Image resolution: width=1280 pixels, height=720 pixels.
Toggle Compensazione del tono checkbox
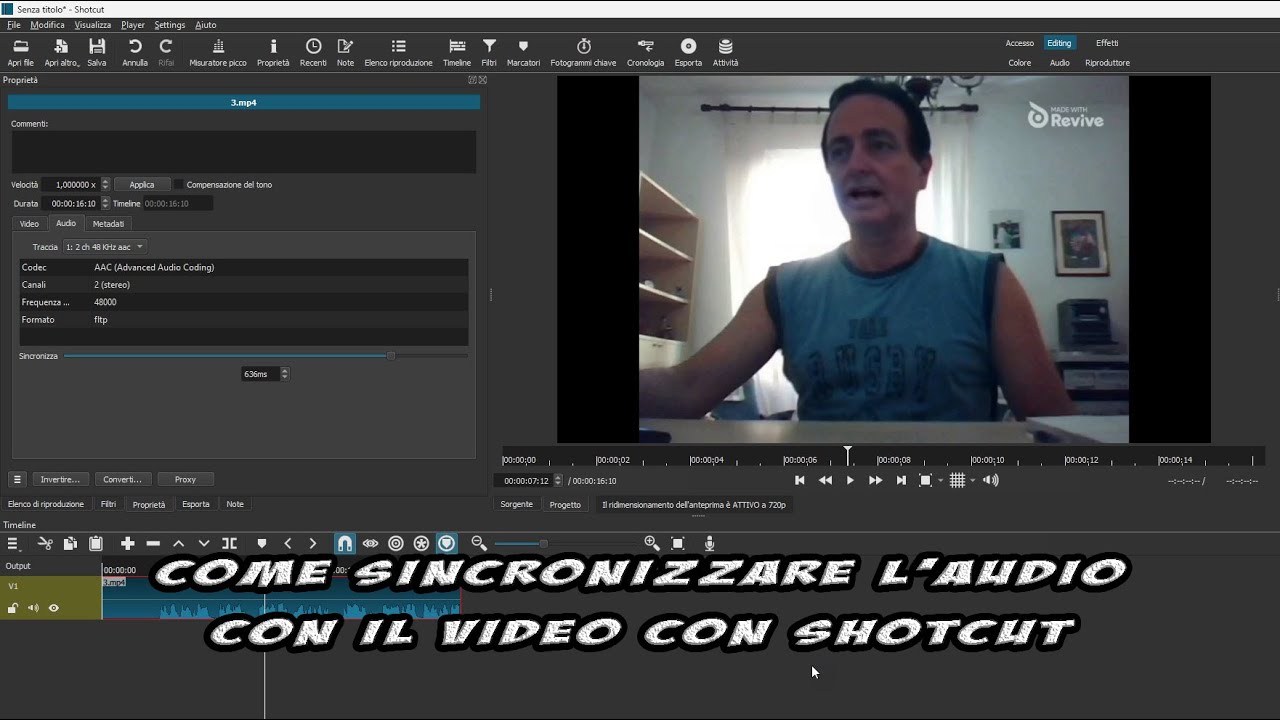tap(179, 184)
